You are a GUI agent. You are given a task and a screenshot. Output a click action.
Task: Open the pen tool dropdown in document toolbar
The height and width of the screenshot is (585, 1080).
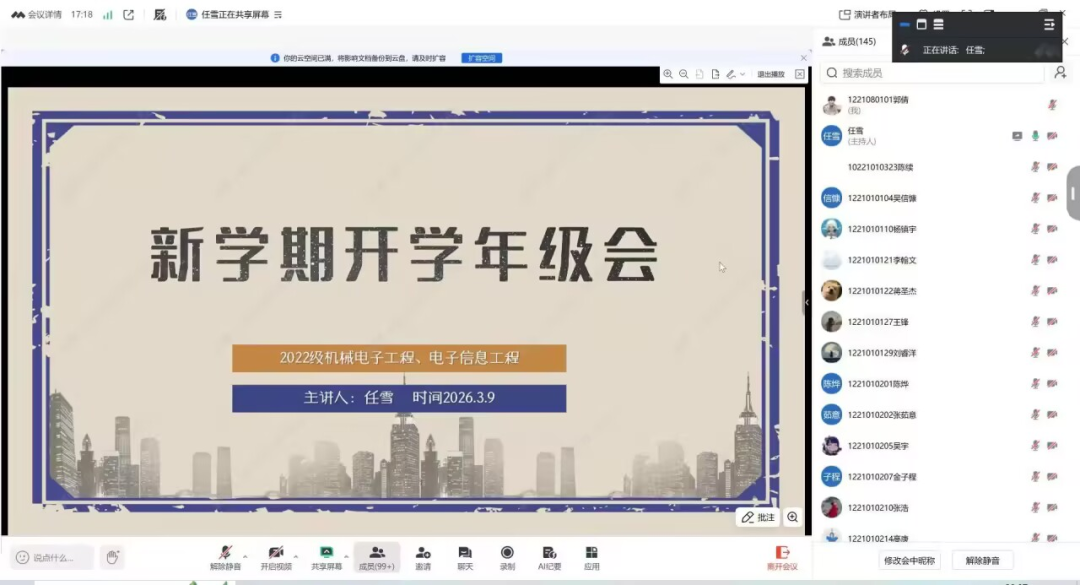(x=742, y=74)
